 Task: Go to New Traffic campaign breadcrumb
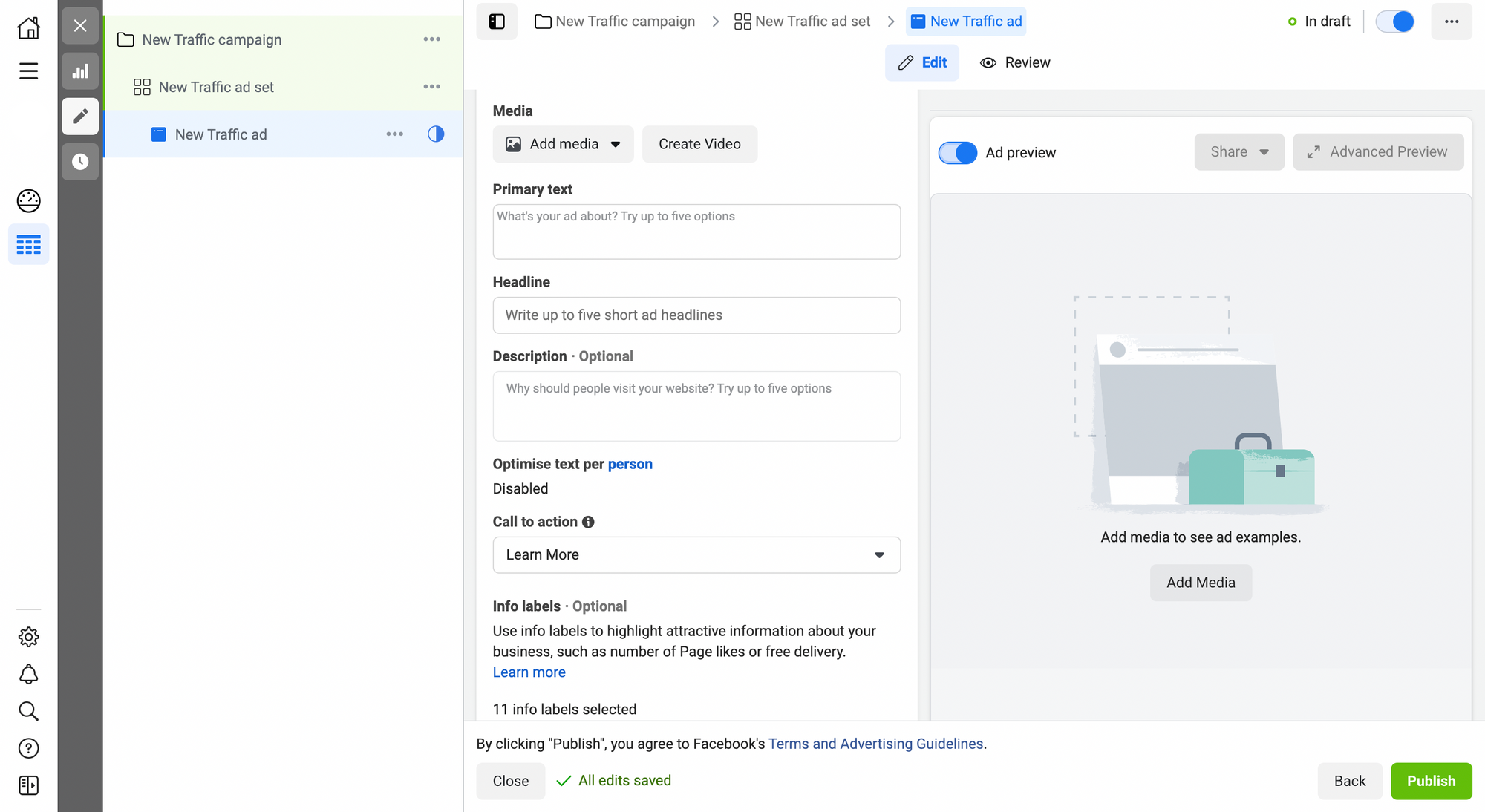[x=615, y=22]
